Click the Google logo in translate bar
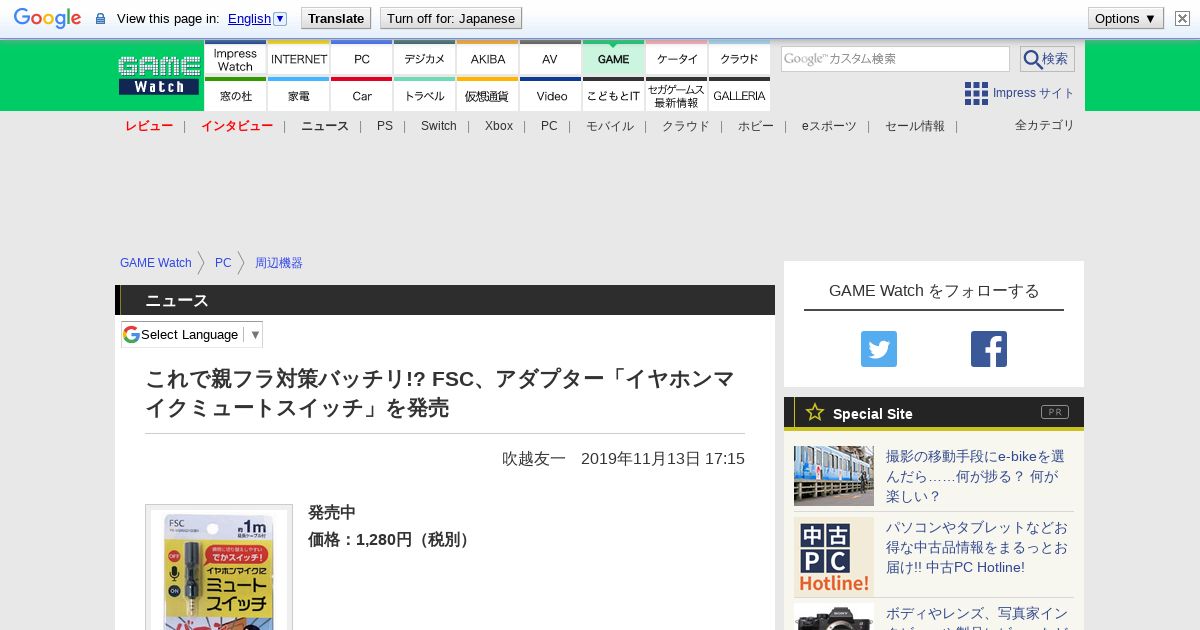 [x=47, y=18]
